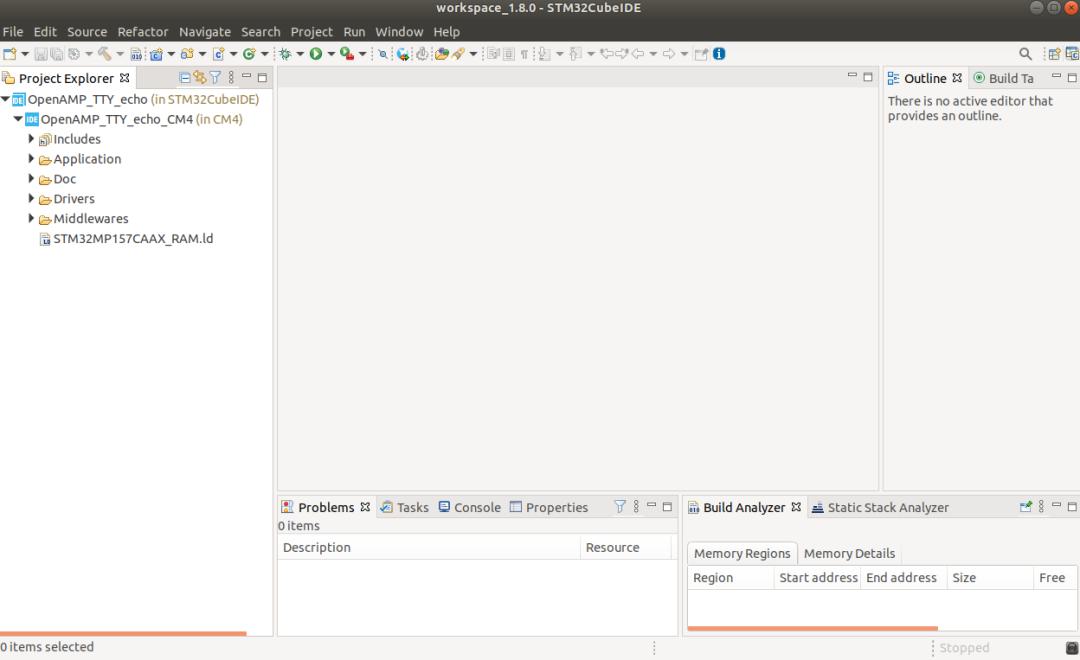Switch to C/C++ perspective icon

point(1072,54)
